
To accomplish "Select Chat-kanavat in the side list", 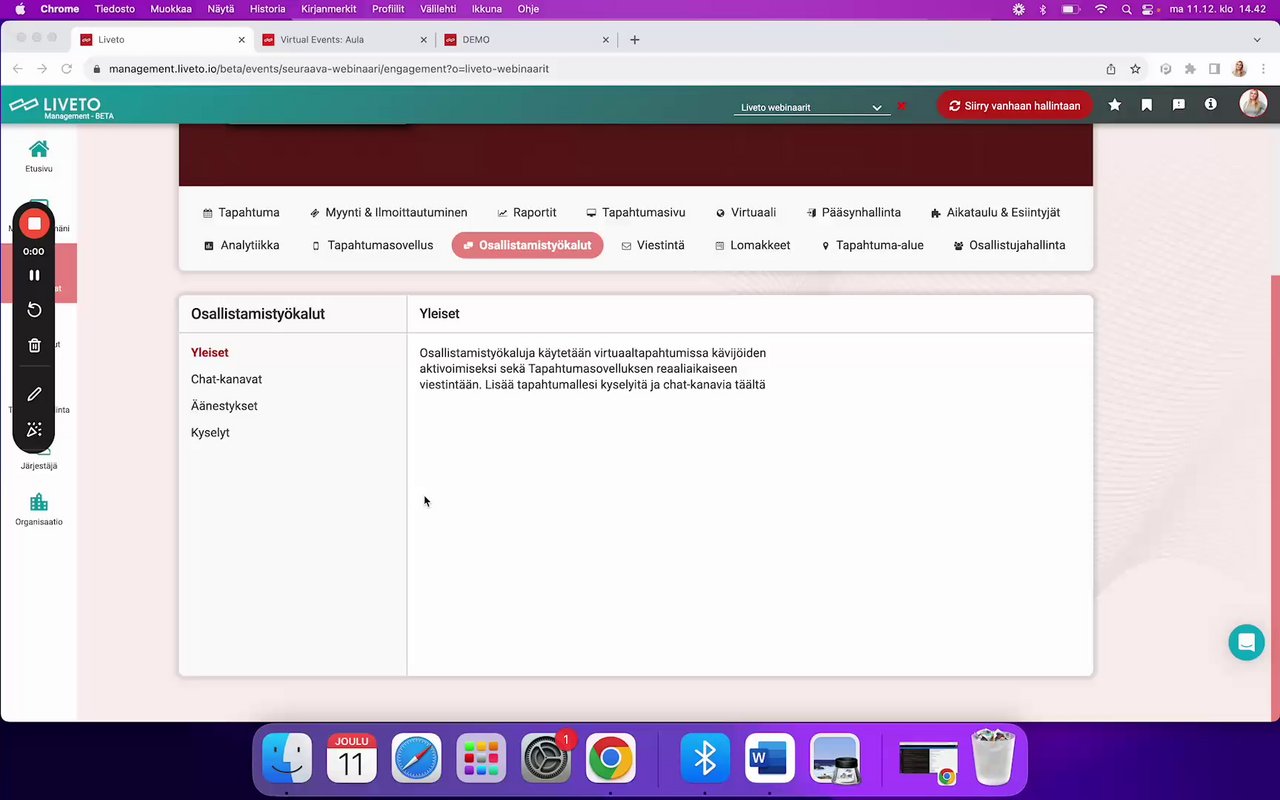I will 226,379.
